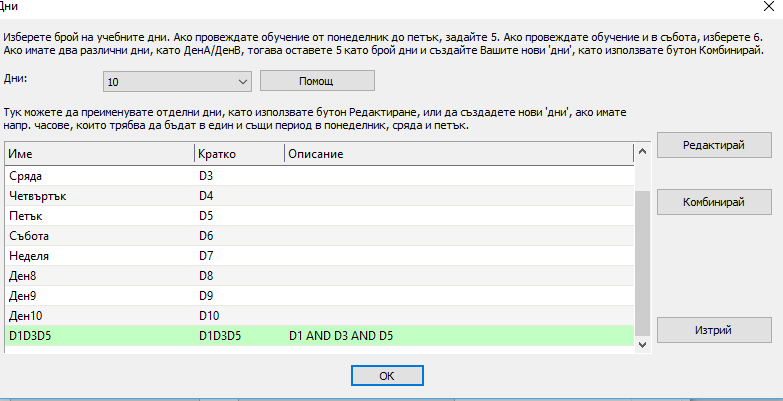Click the scrollbar down arrow of day list

pos(642,343)
